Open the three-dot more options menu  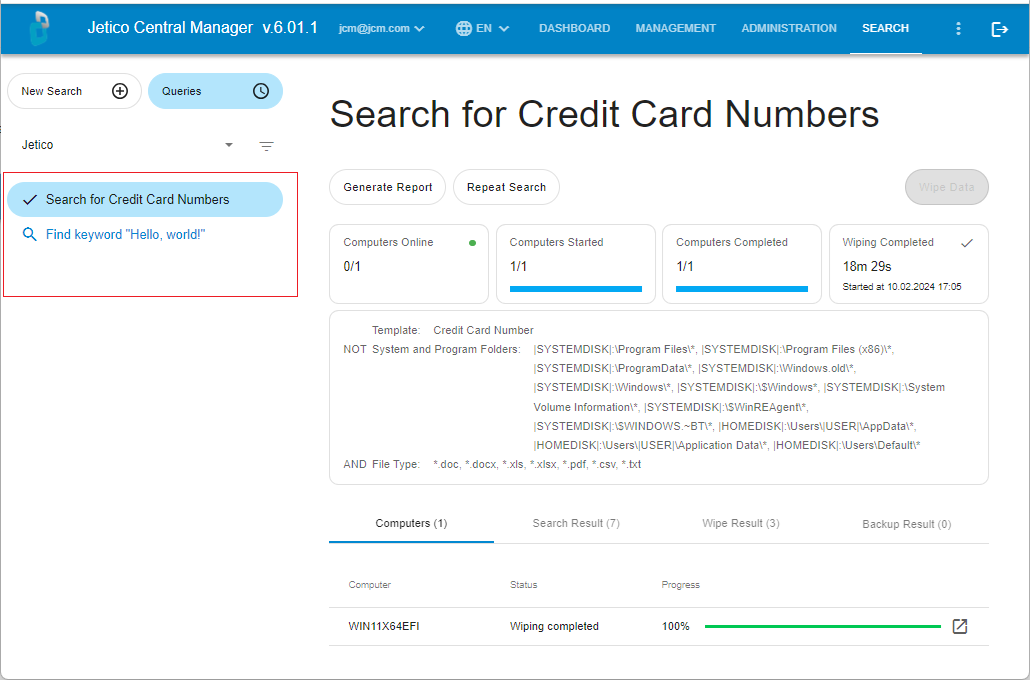(958, 28)
